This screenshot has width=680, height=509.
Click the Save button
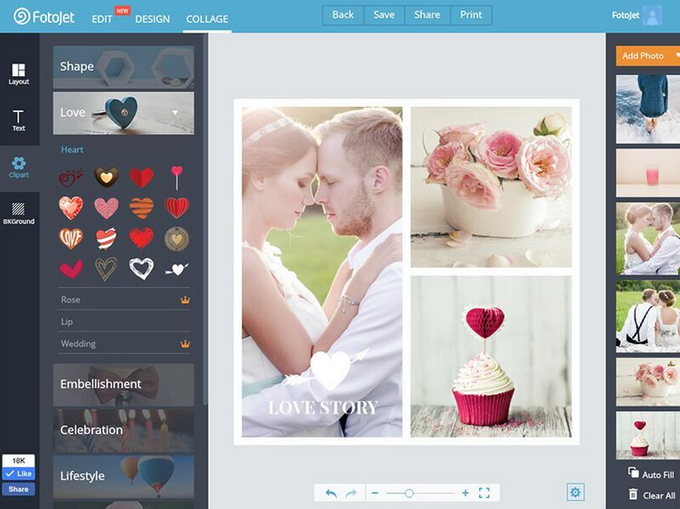[384, 15]
